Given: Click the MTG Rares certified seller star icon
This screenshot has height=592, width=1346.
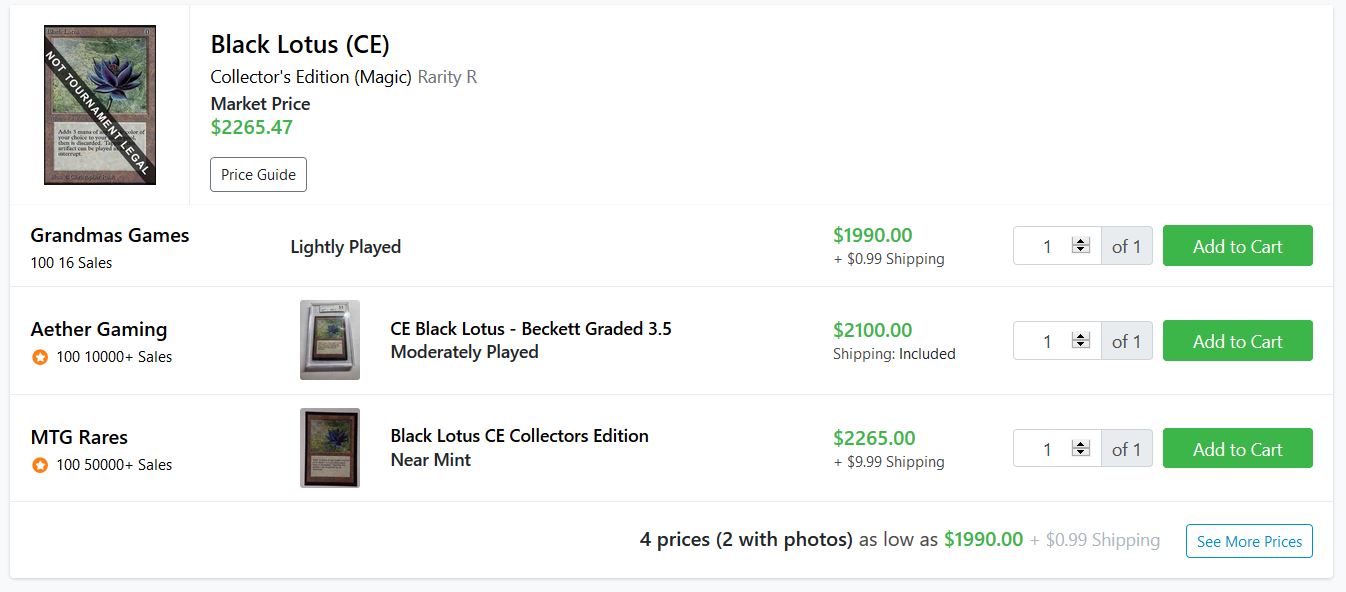Looking at the screenshot, I should 40,465.
